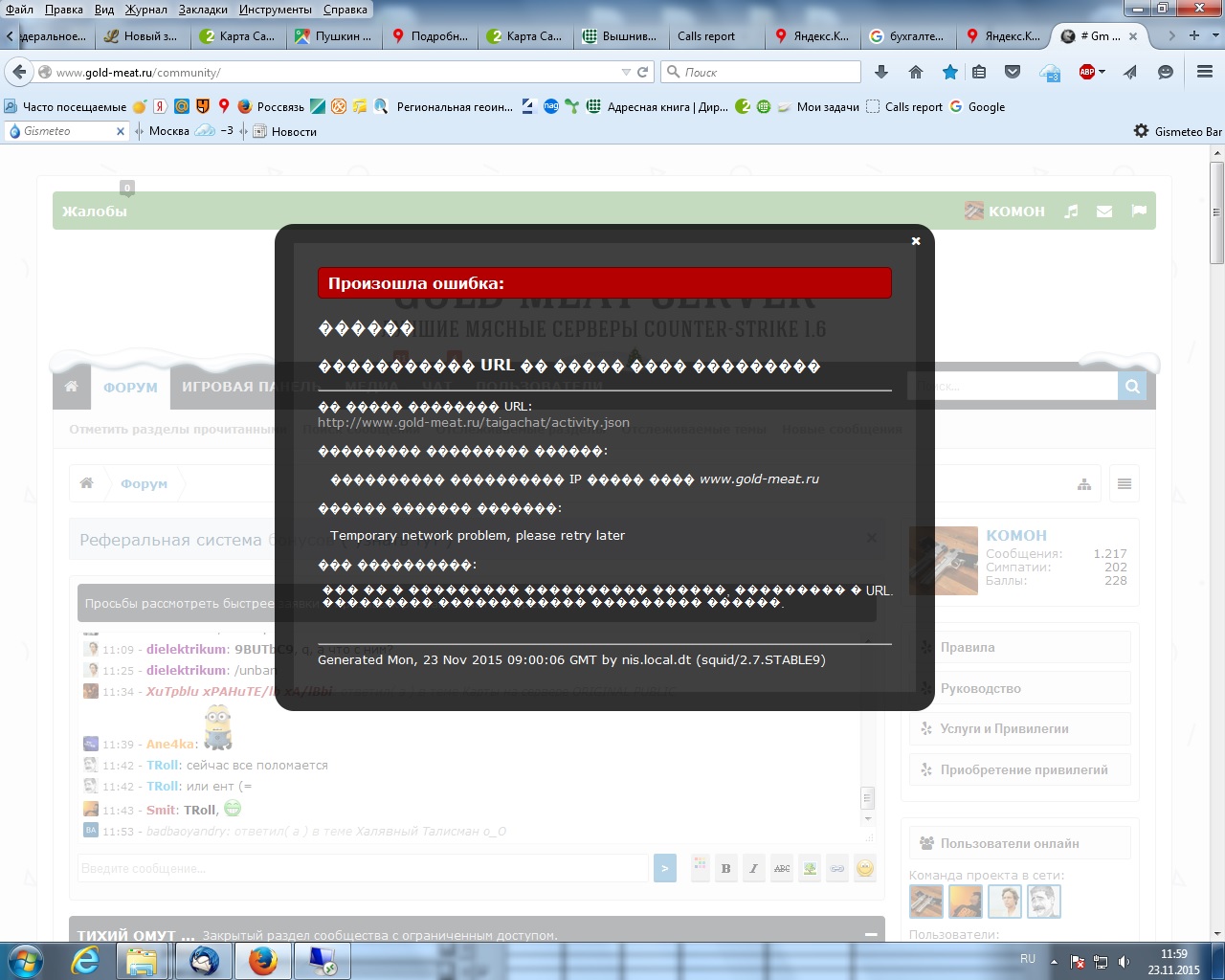Collapse ТИХИЙ ОМУТ section with minus

coord(871,934)
